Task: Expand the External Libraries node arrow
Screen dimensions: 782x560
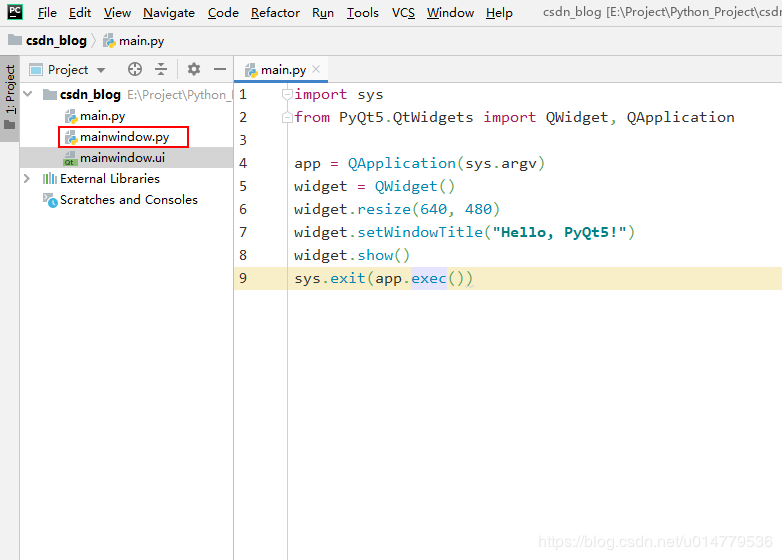Action: [x=27, y=178]
